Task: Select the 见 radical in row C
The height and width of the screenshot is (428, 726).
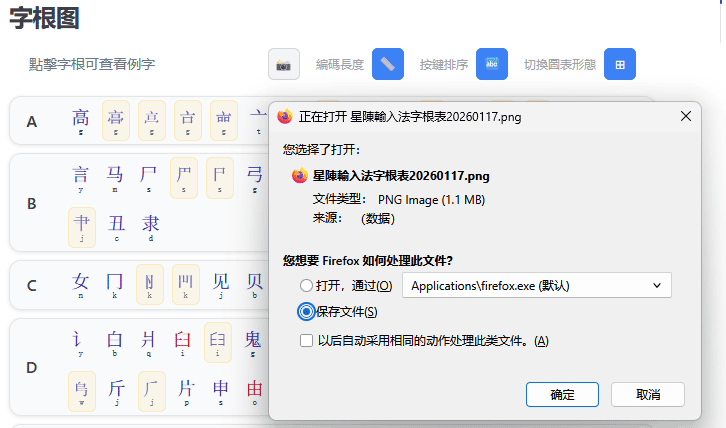Action: click(x=220, y=283)
